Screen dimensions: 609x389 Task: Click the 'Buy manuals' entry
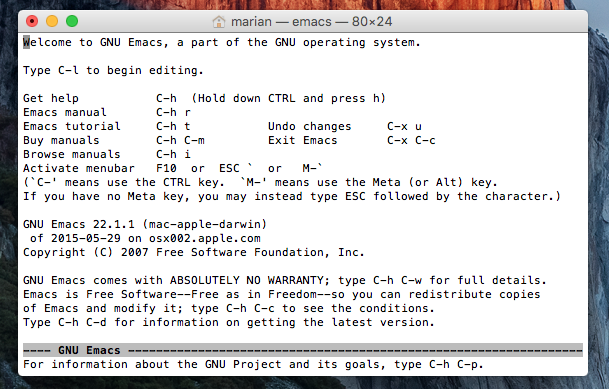coord(61,140)
